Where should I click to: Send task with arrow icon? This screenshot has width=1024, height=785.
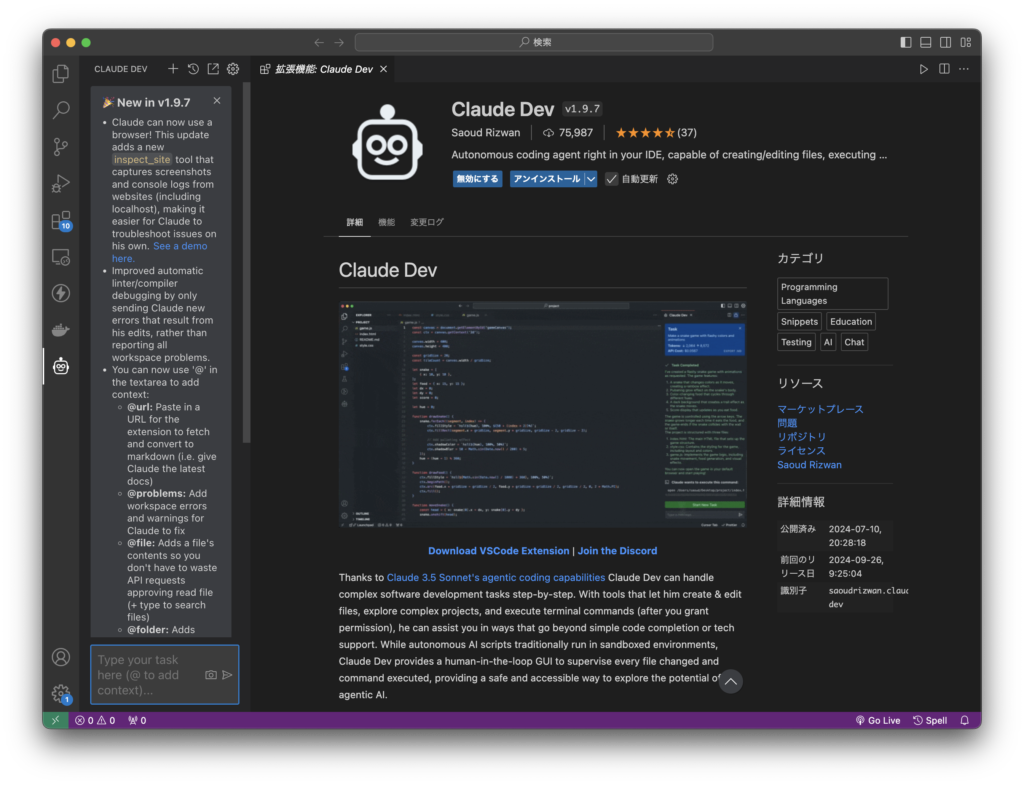227,675
